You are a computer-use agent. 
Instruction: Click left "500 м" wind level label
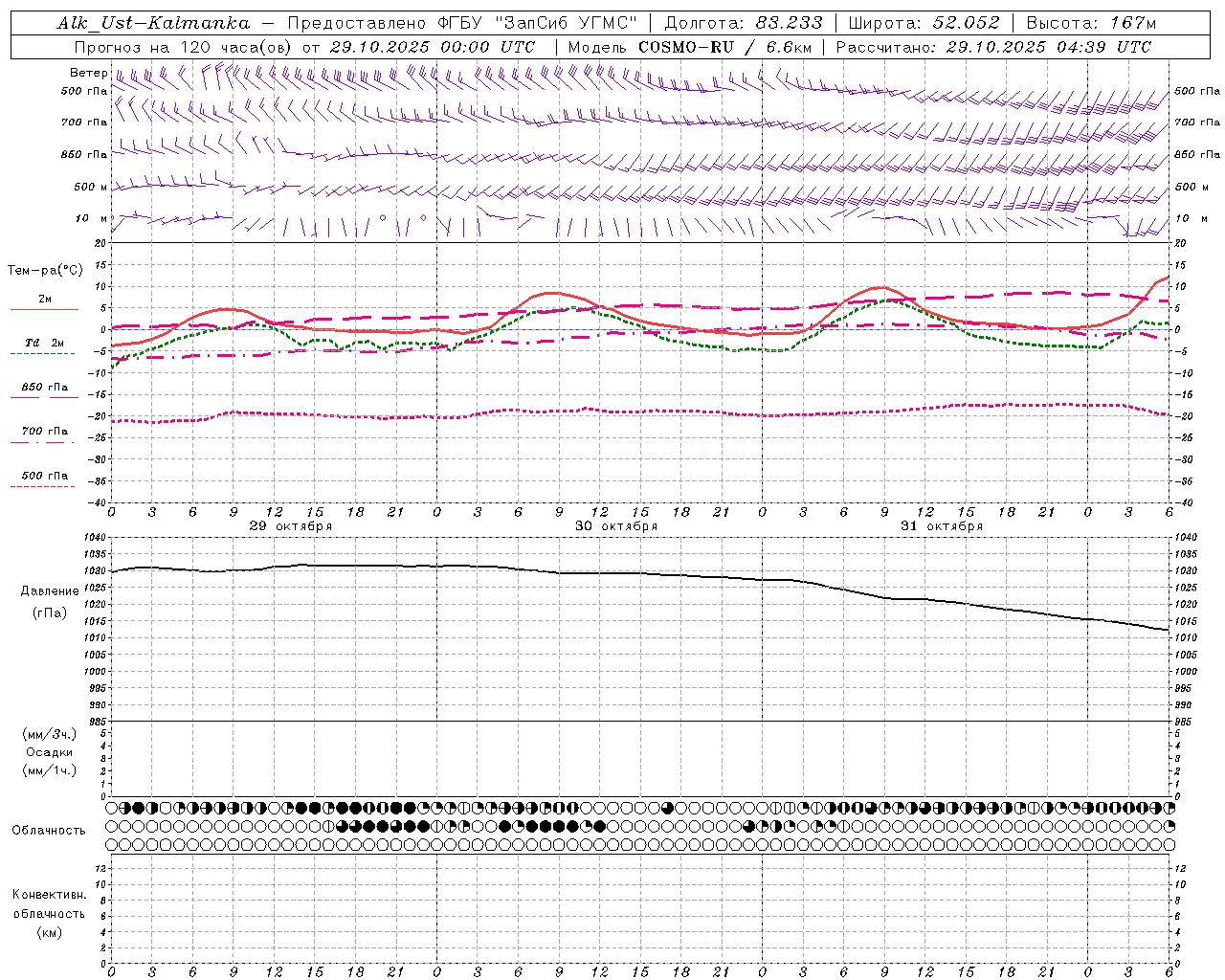91,187
